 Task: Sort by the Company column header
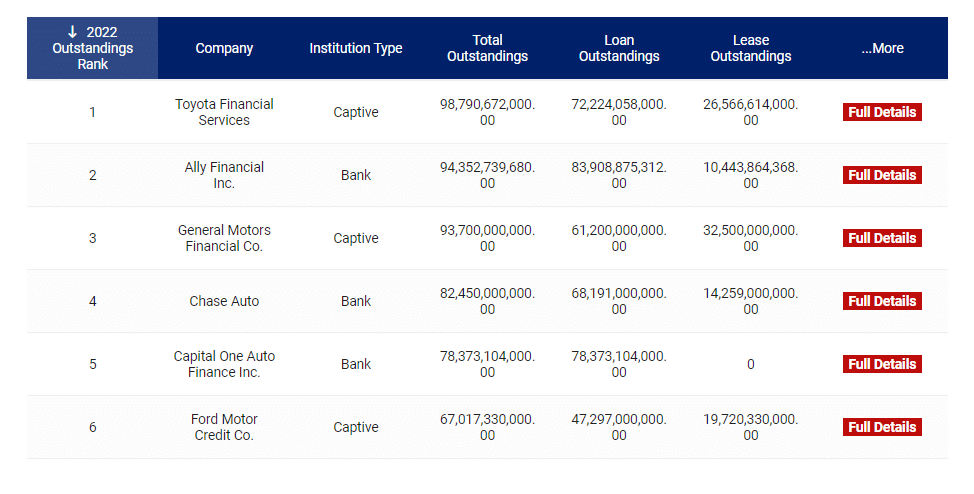224,48
